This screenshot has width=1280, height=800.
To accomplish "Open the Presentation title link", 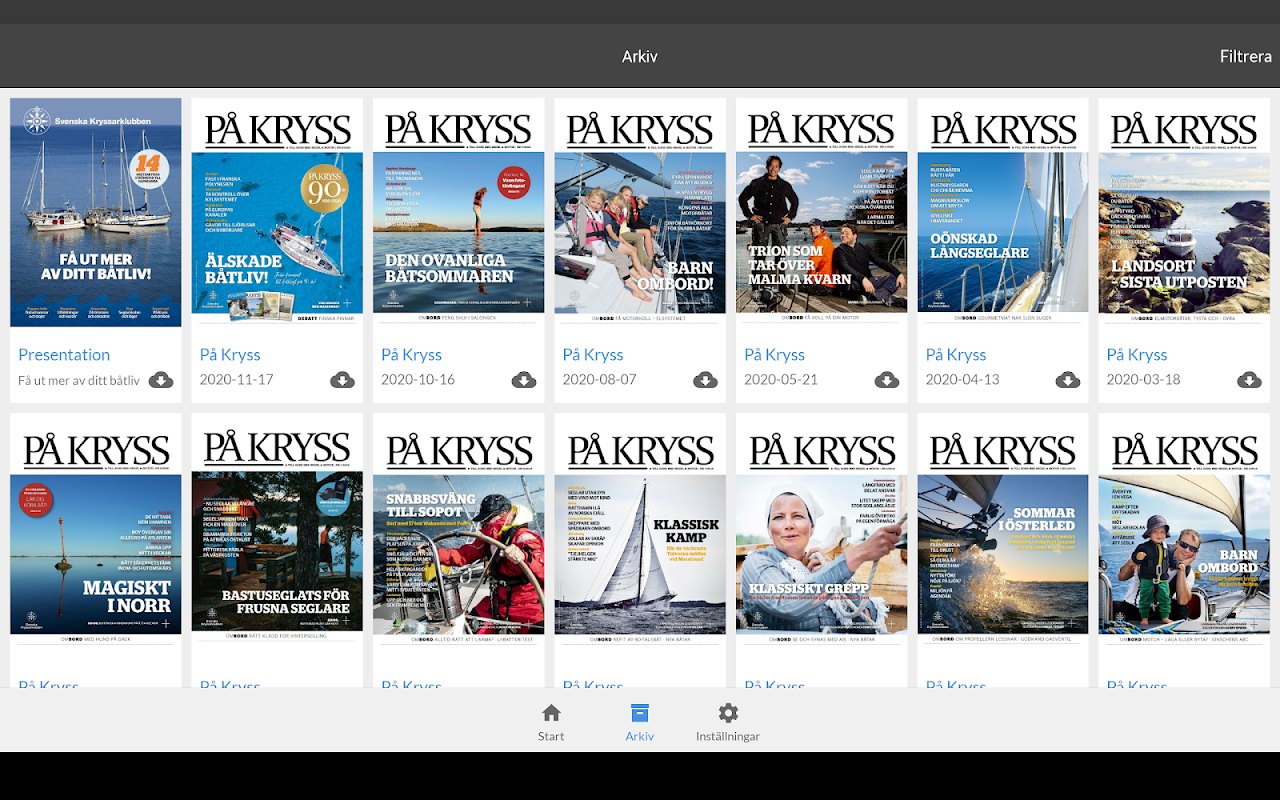I will click(x=64, y=355).
